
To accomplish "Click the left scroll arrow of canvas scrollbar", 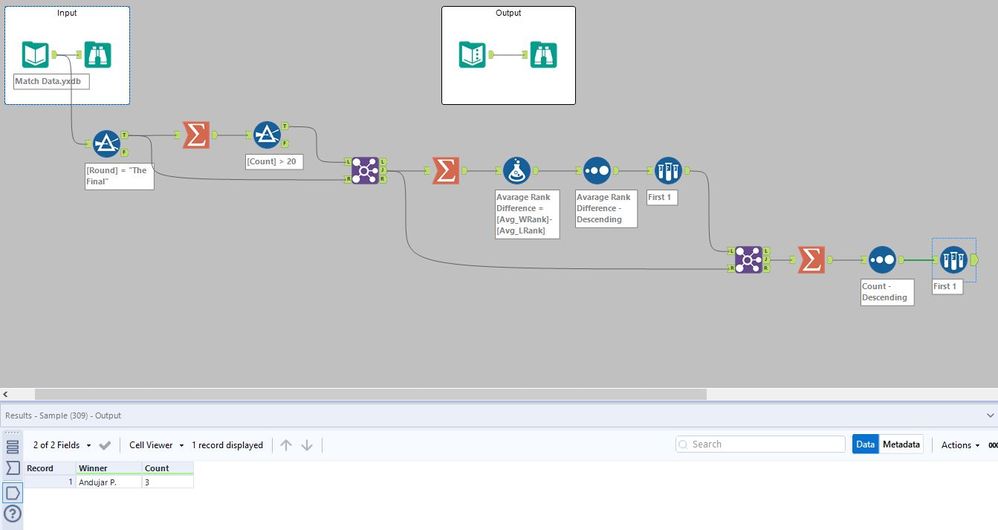I will click(5, 394).
